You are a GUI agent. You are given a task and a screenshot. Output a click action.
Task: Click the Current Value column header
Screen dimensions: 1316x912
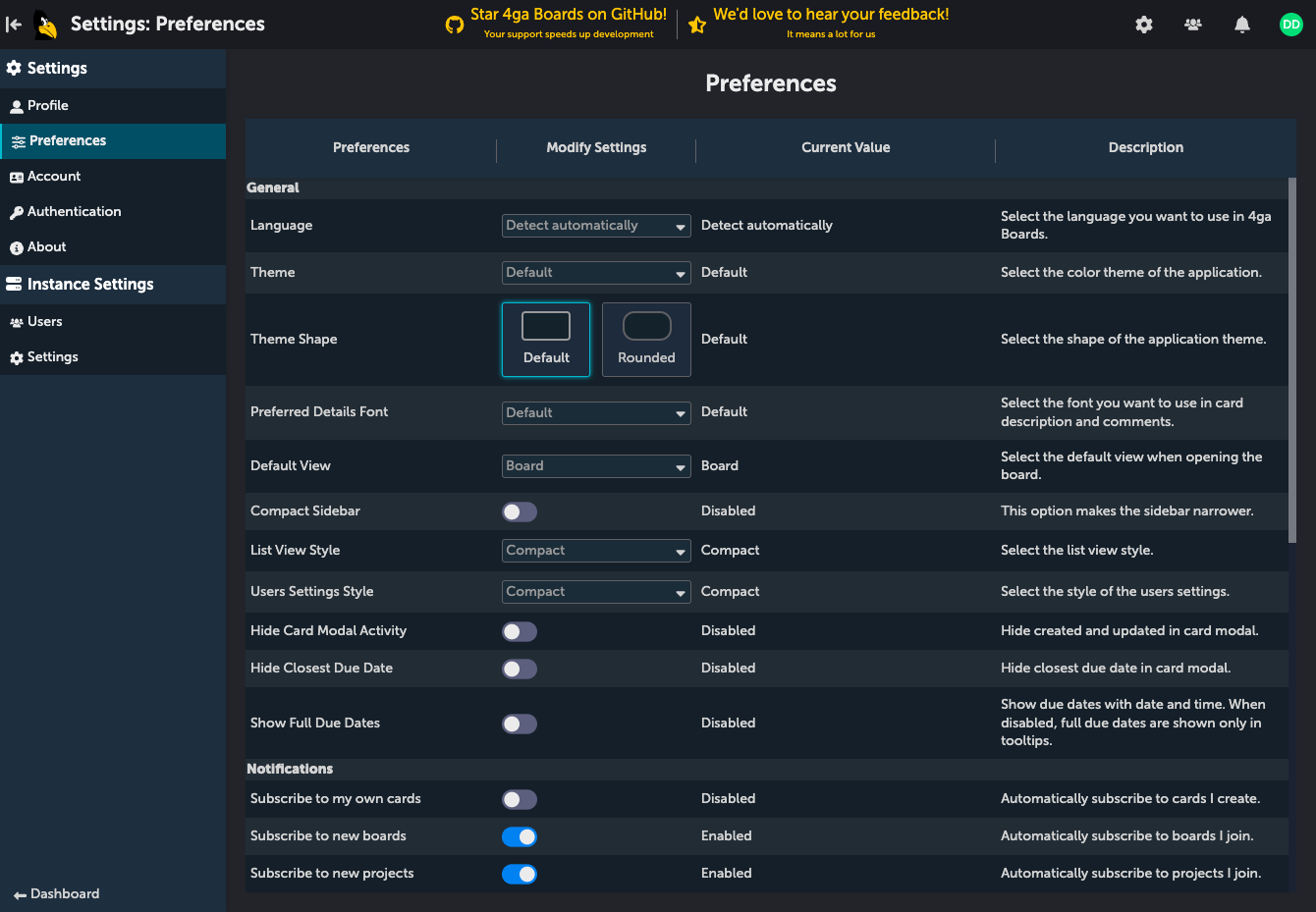click(x=846, y=148)
